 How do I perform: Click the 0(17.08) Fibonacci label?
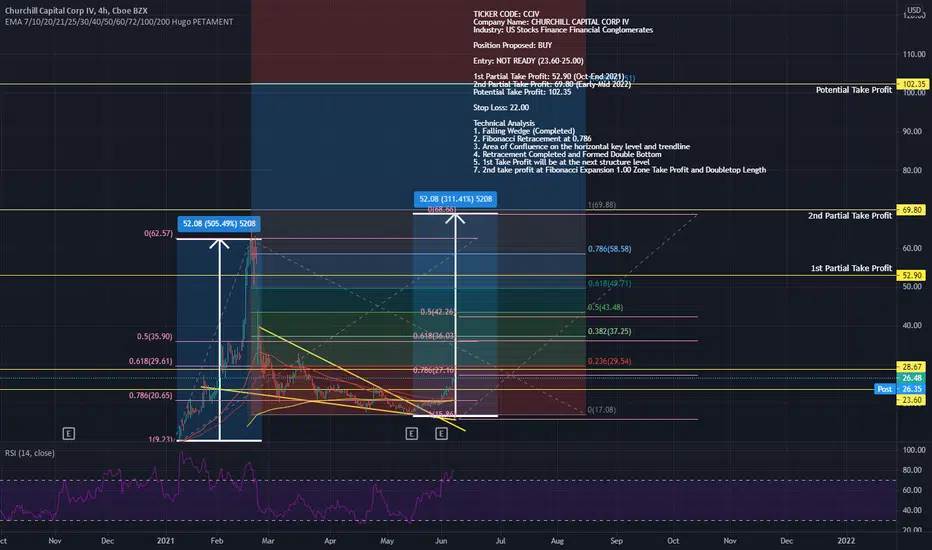point(602,410)
